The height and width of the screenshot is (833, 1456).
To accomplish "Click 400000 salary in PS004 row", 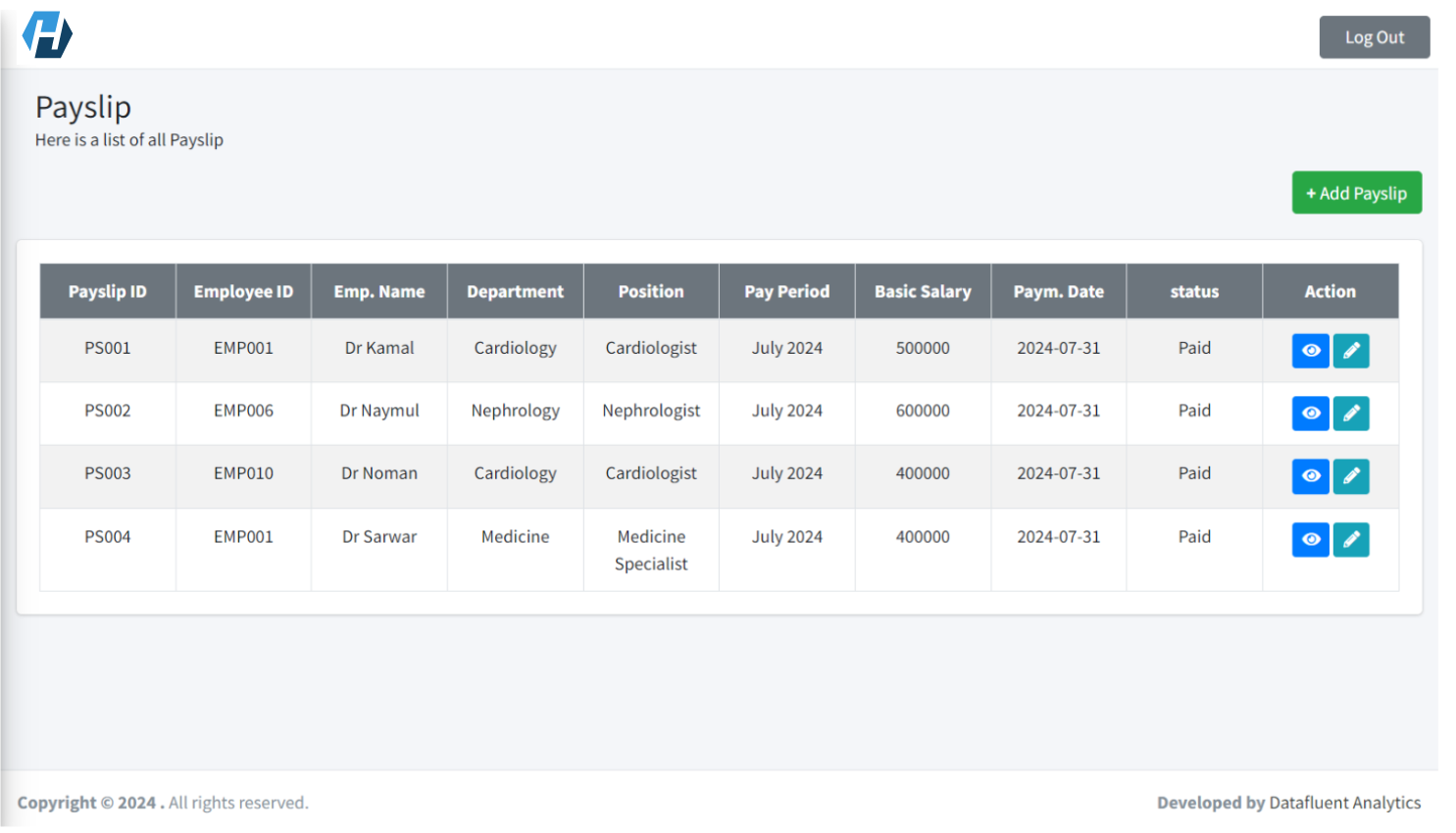I will (x=923, y=537).
